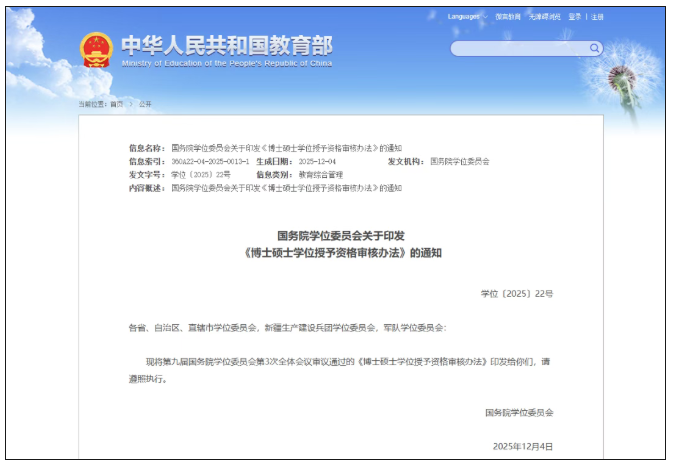Image resolution: width=678 pixels, height=467 pixels.
Task: Open the 无障碍浏览 accessibility link
Action: click(x=545, y=17)
